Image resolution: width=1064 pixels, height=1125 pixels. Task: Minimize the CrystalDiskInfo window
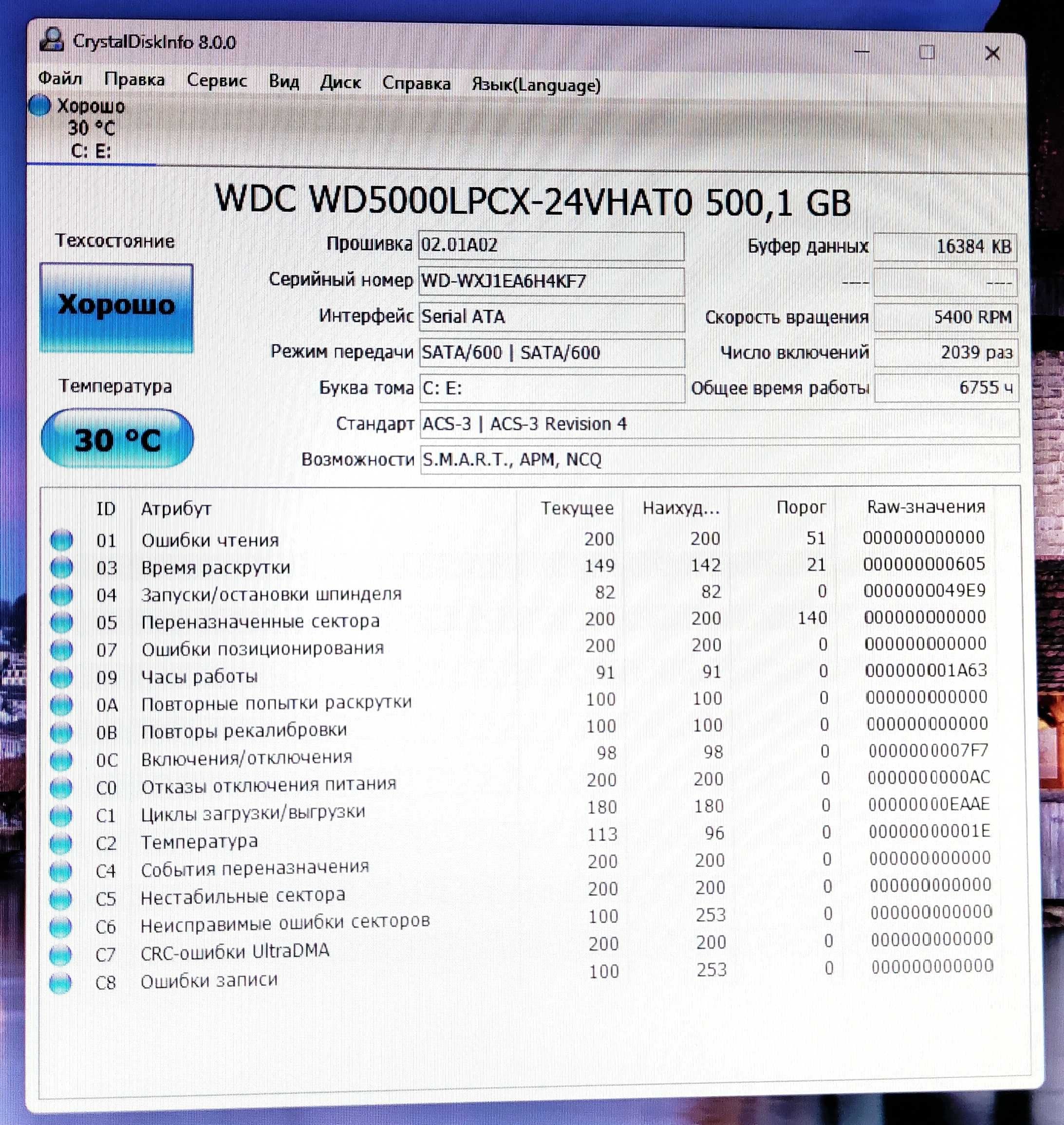(861, 51)
